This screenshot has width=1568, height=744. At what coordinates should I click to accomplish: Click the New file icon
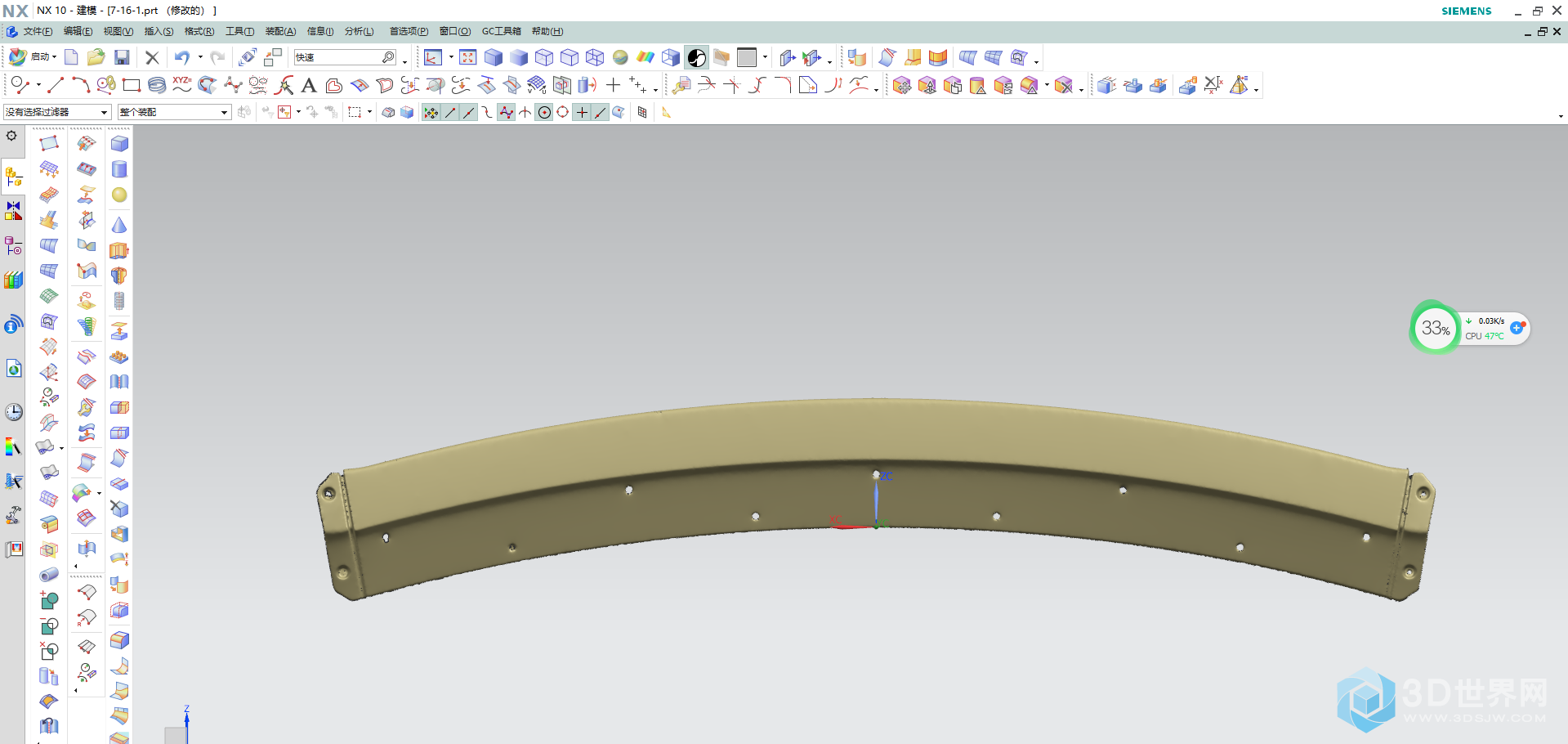(x=71, y=57)
